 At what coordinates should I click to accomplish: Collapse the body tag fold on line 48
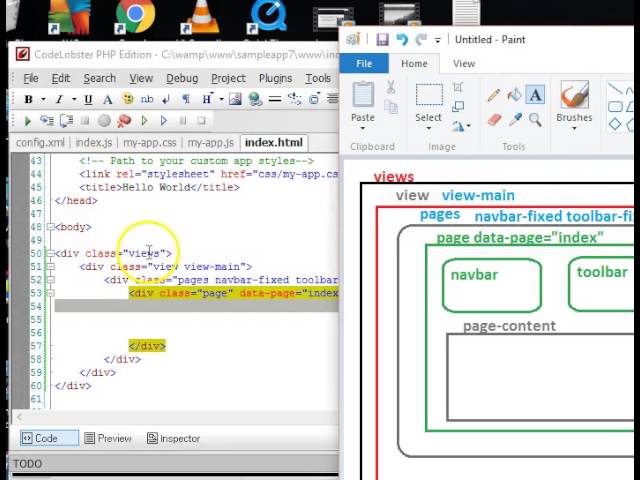51,227
